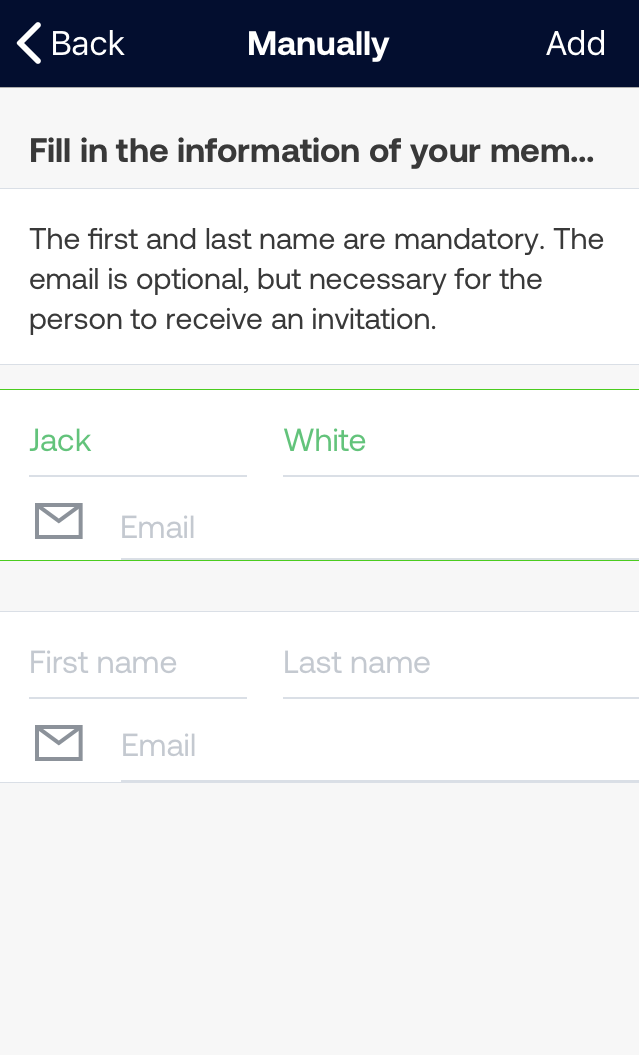This screenshot has height=1055, width=639.
Task: Focus the empty First name field
Action: (x=138, y=663)
